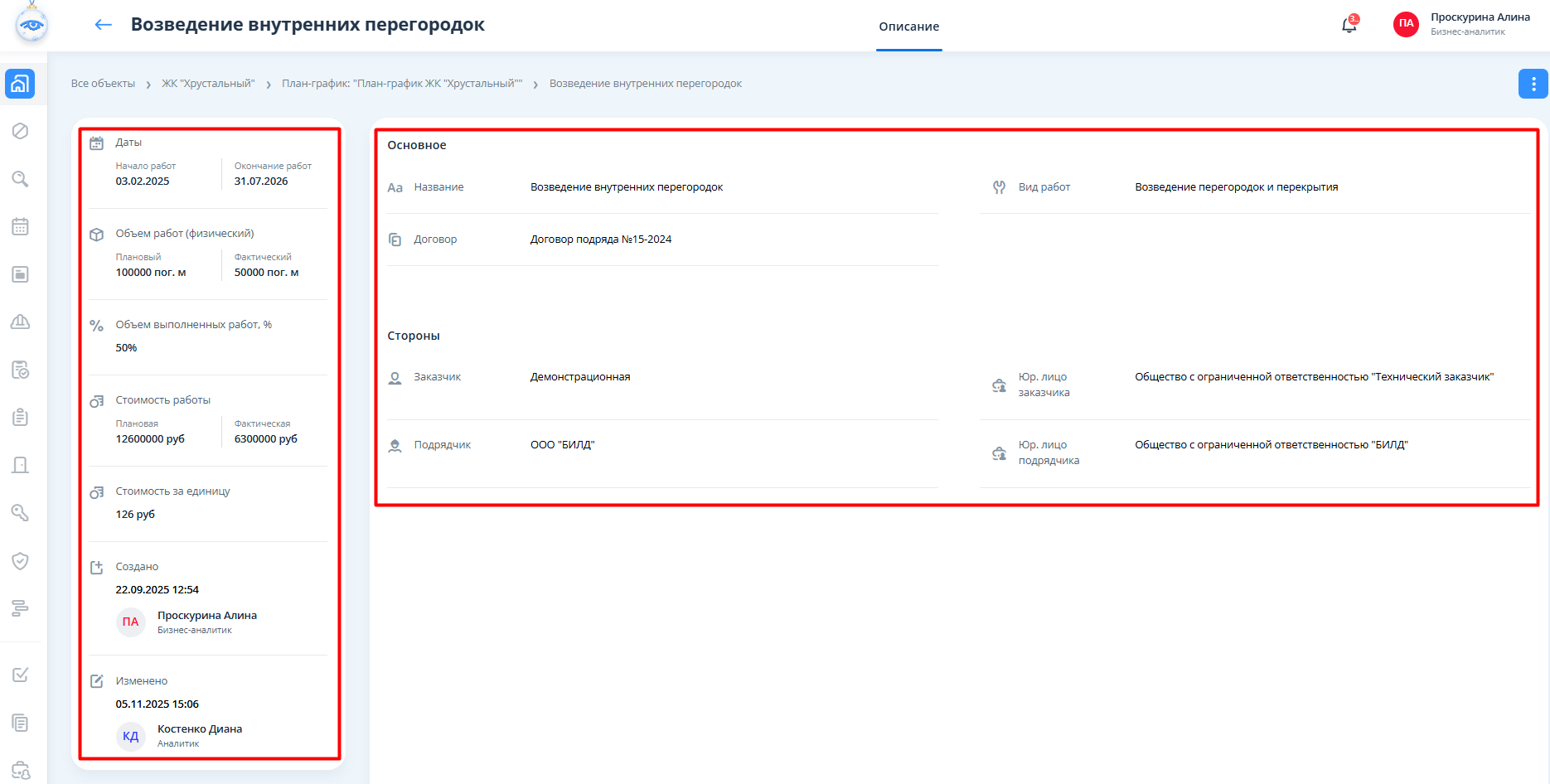Click the КД avatar of Костенко Диана
1550x784 pixels.
(131, 736)
